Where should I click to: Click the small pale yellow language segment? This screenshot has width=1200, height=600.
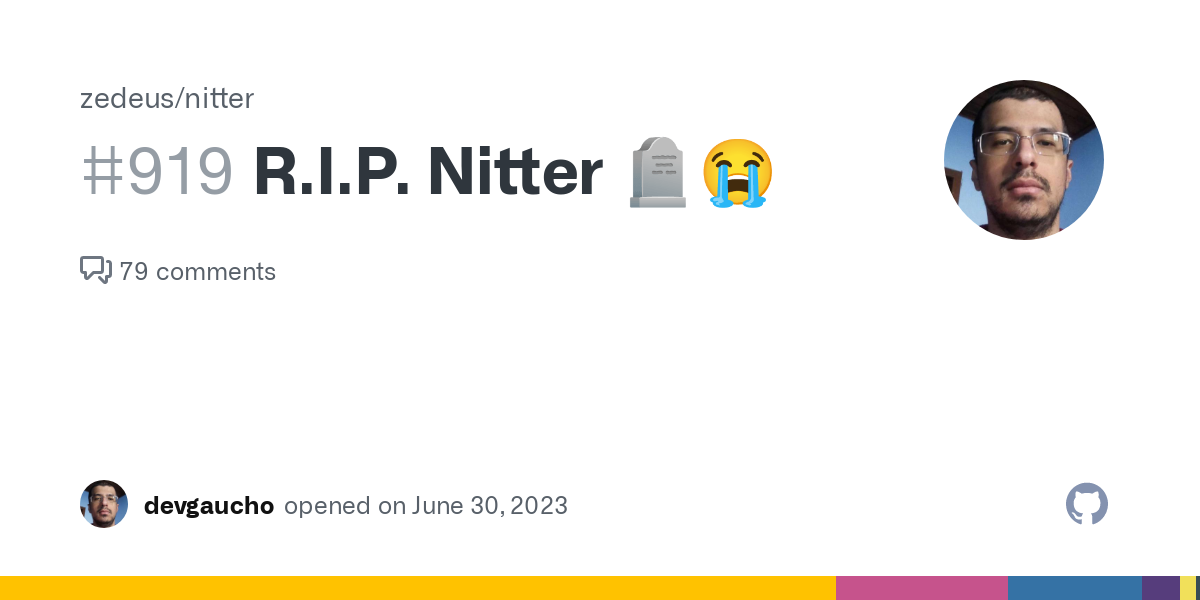[1187, 588]
